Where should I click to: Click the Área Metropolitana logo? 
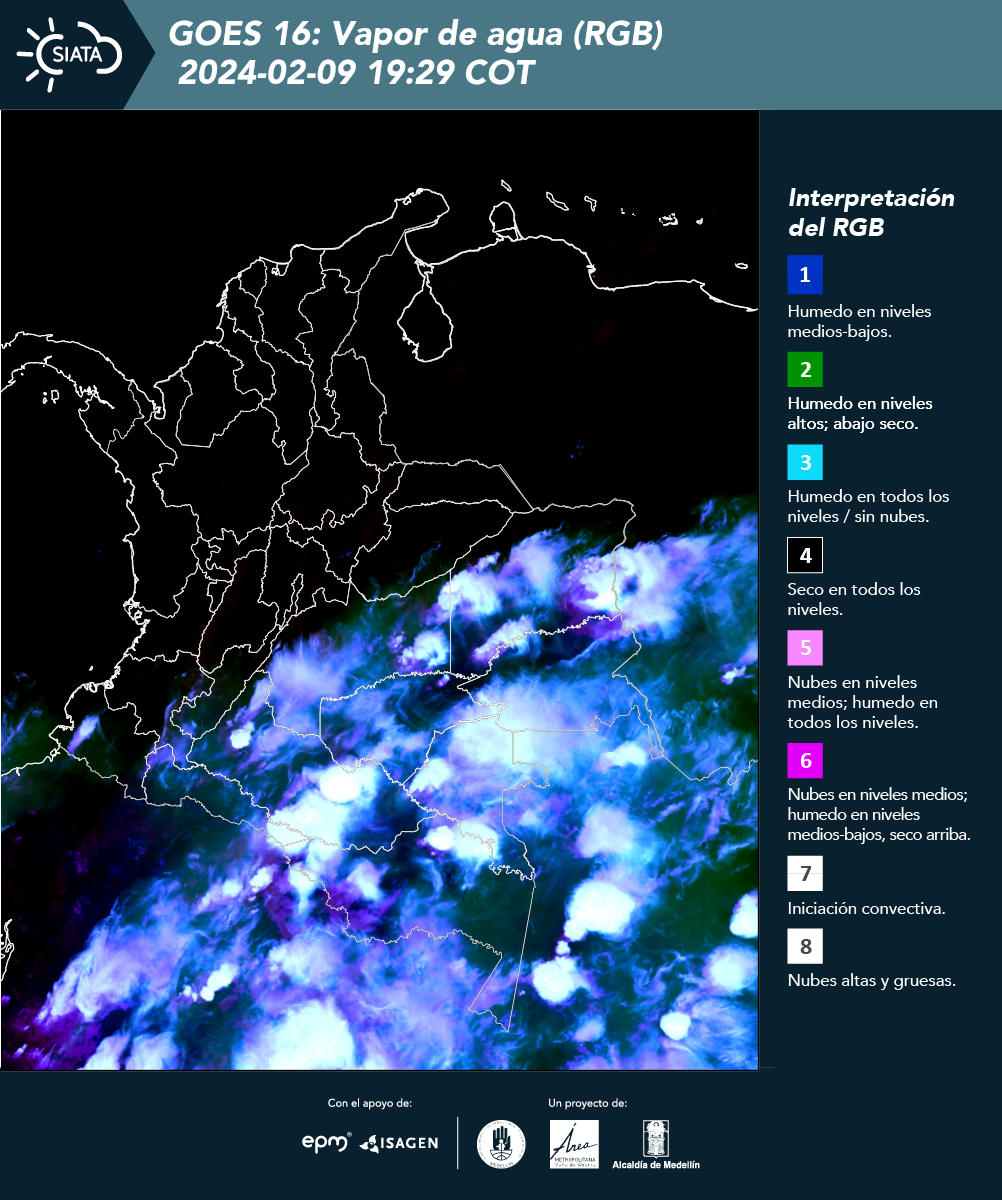(575, 1144)
